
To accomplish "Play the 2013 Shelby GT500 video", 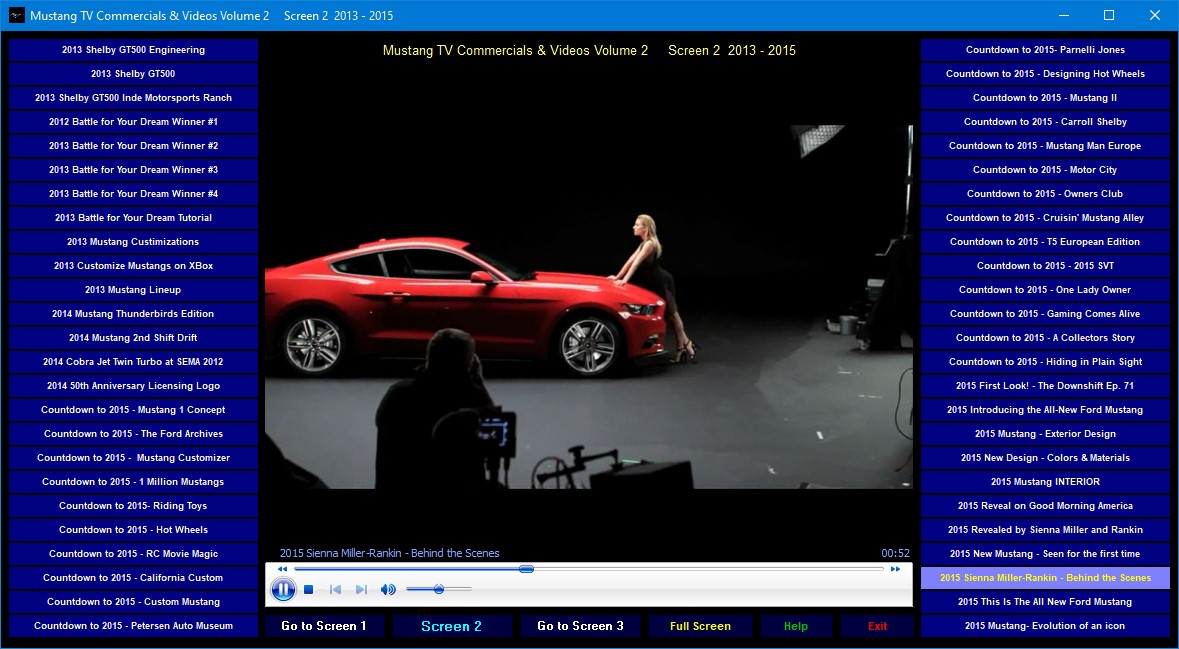I will coord(133,74).
